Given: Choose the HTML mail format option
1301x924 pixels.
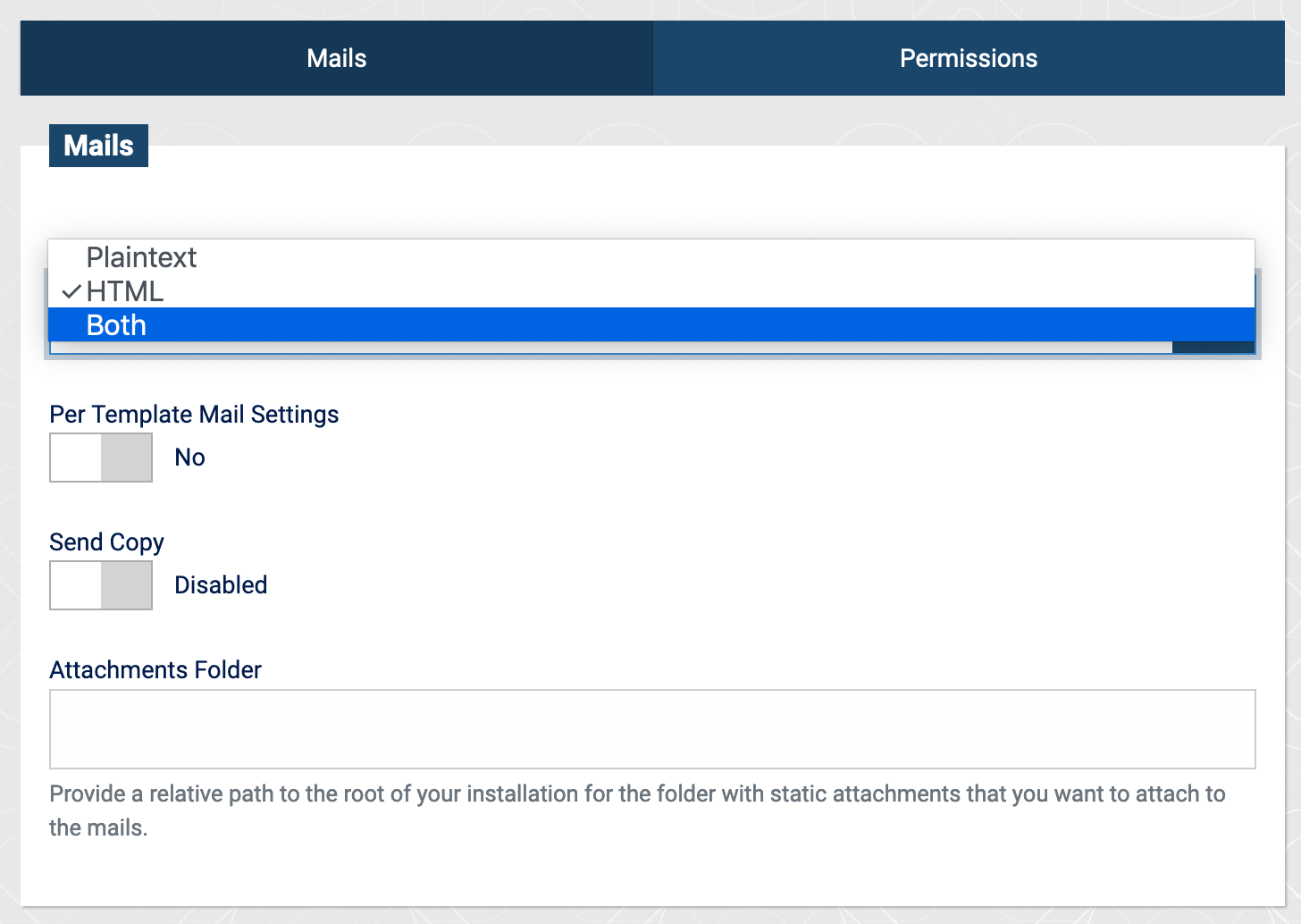Looking at the screenshot, I should pos(125,291).
